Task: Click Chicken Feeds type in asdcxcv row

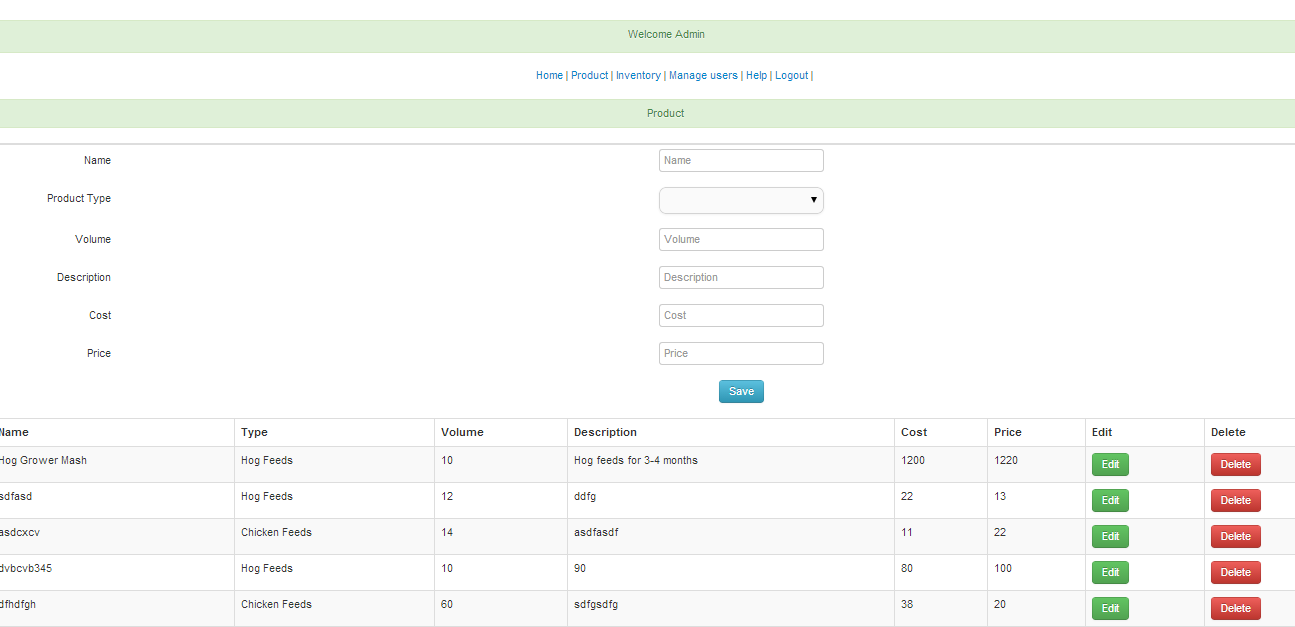Action: [276, 532]
